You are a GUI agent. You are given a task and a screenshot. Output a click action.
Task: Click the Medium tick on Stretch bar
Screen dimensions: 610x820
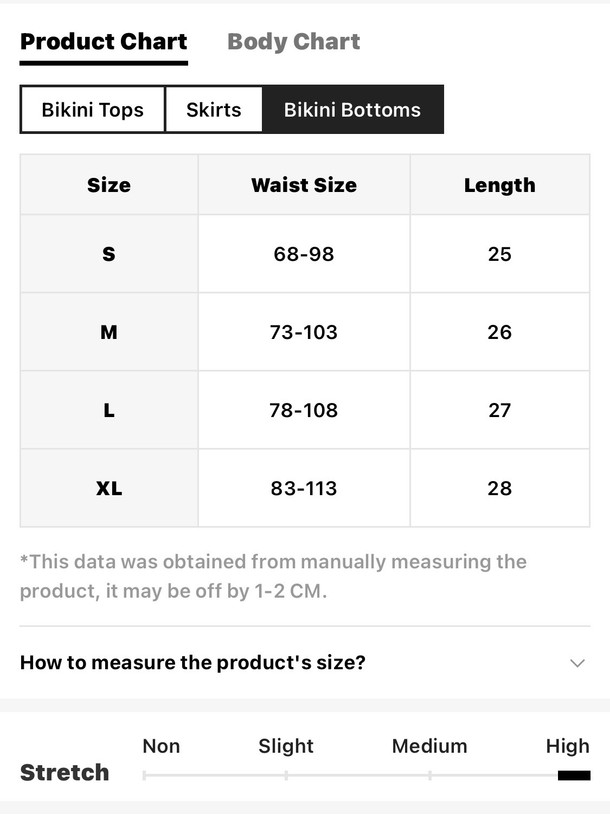430,775
